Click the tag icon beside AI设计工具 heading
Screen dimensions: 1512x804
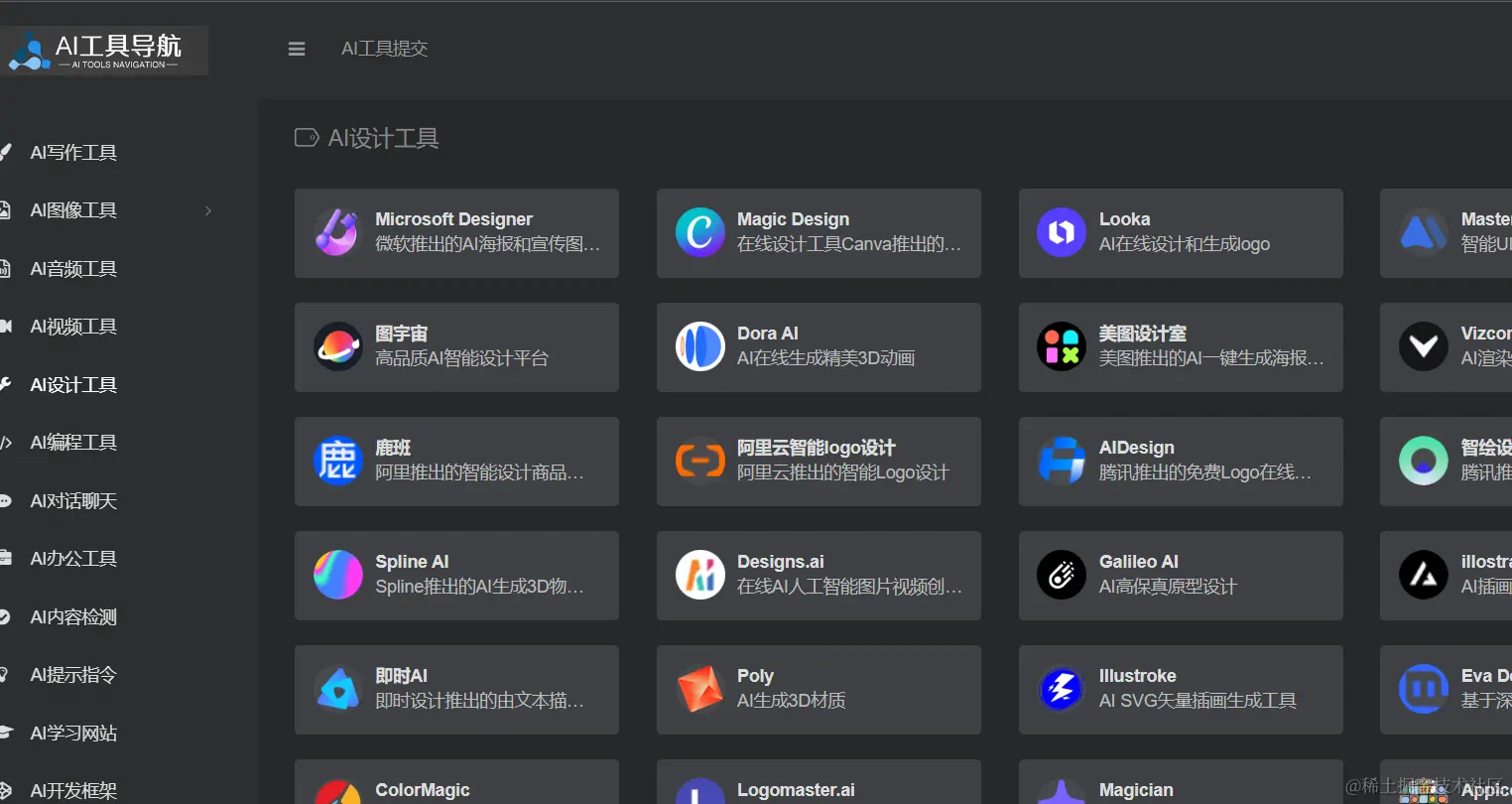307,138
